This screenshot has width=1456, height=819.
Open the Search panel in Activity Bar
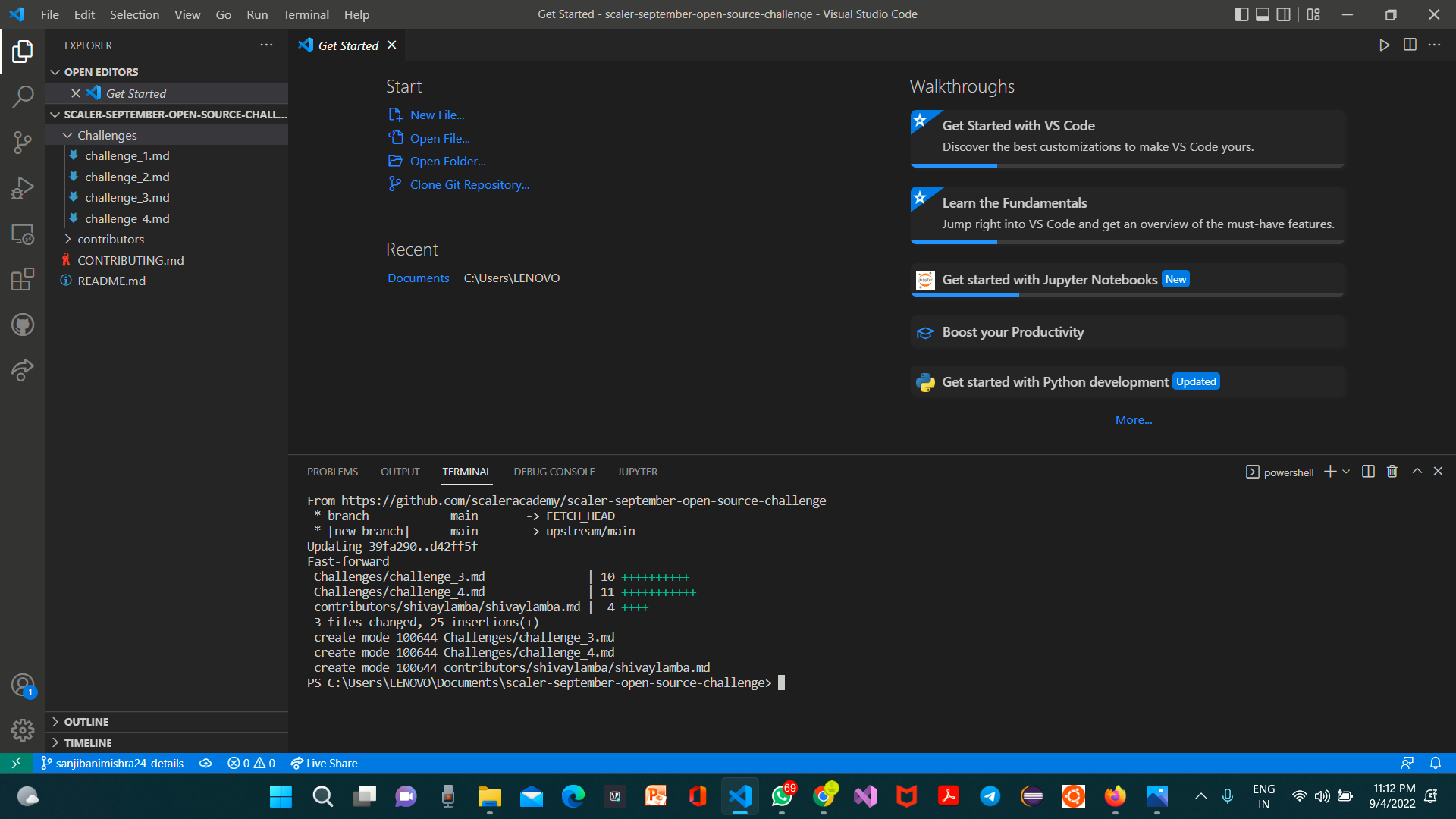[x=23, y=97]
